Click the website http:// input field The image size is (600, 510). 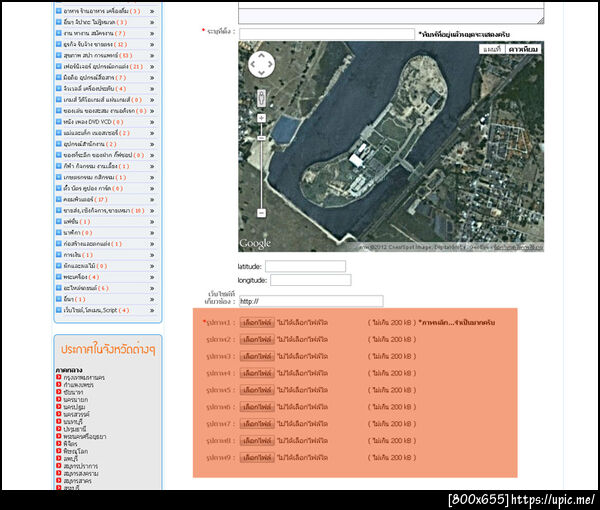point(311,301)
